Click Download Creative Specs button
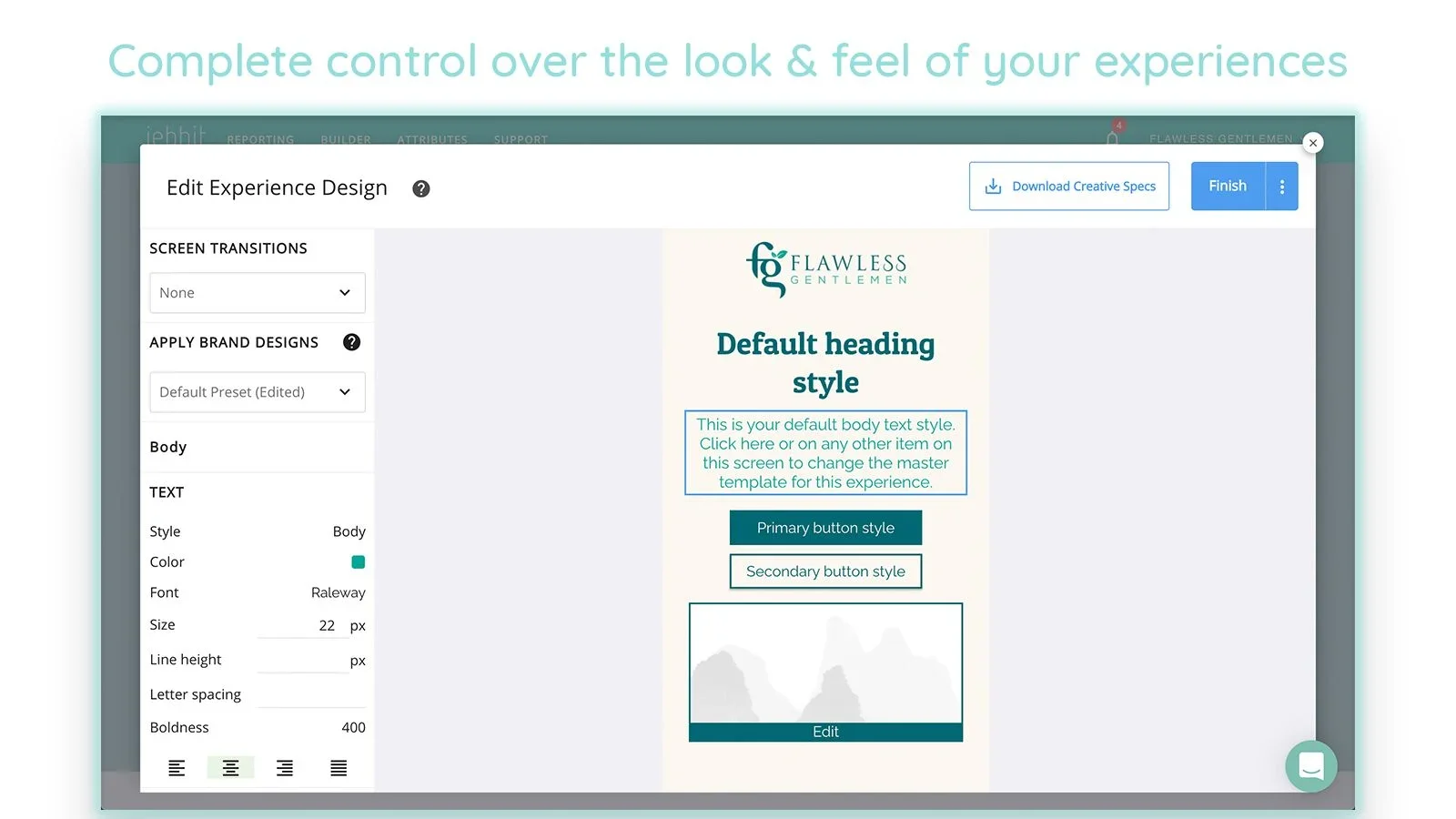Screen dimensions: 1456x819 1068,187
